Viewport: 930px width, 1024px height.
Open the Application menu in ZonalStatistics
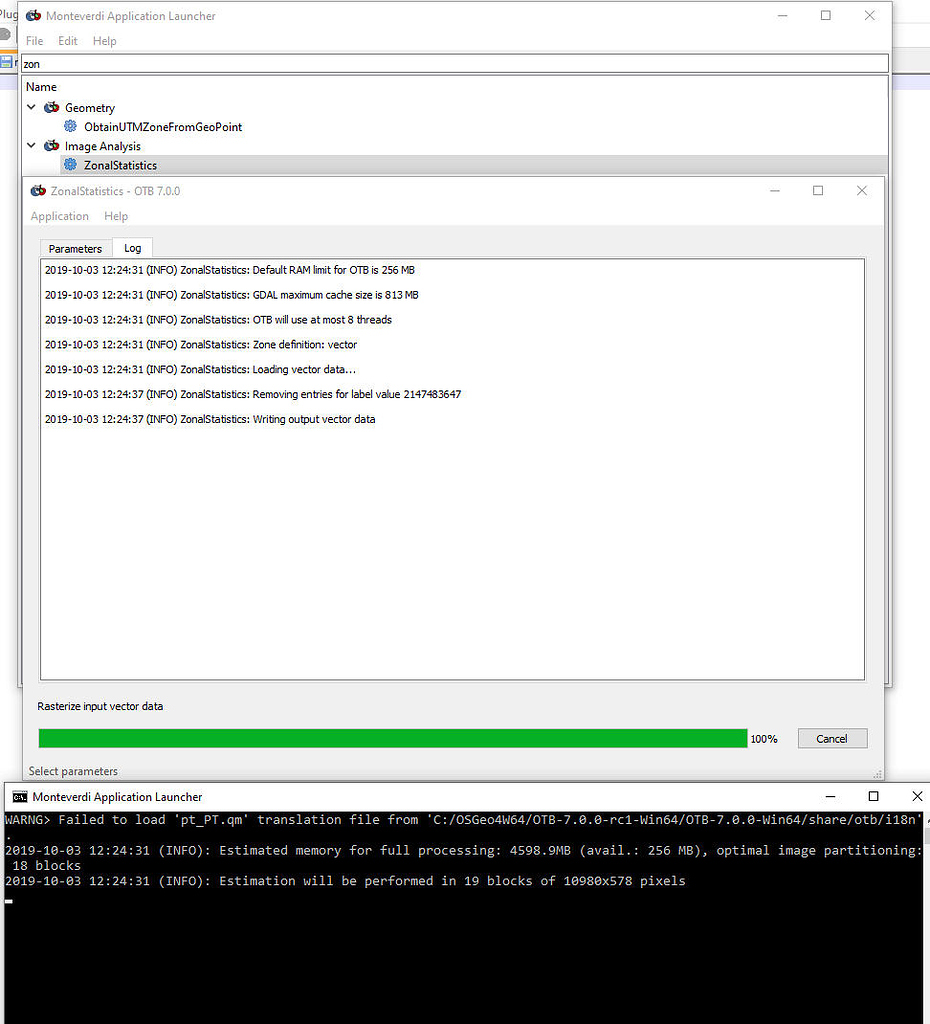59,216
